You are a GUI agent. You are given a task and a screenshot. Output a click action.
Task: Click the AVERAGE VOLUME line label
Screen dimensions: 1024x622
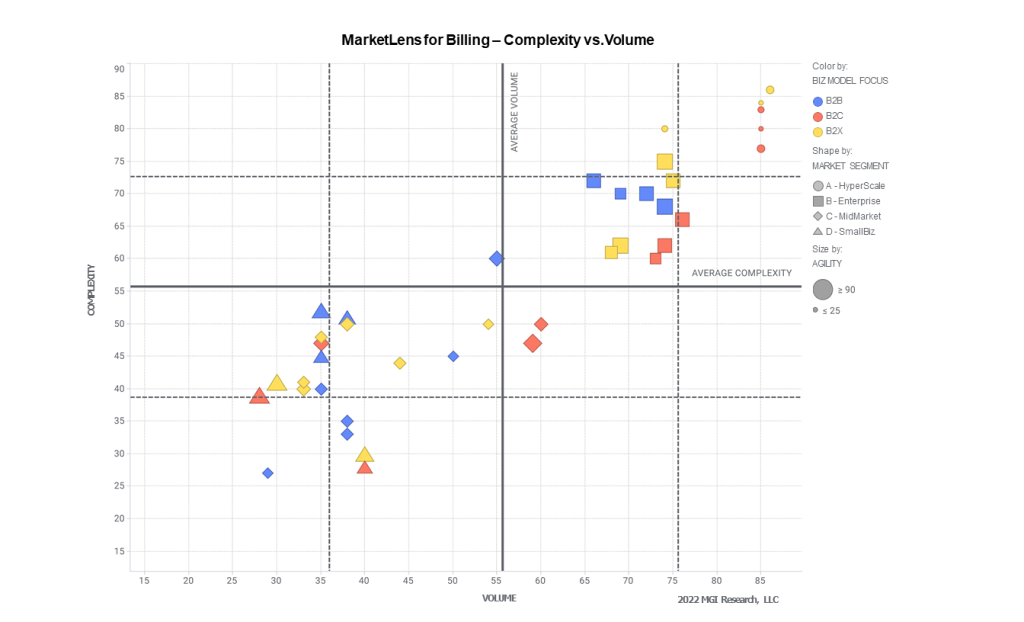[x=515, y=112]
